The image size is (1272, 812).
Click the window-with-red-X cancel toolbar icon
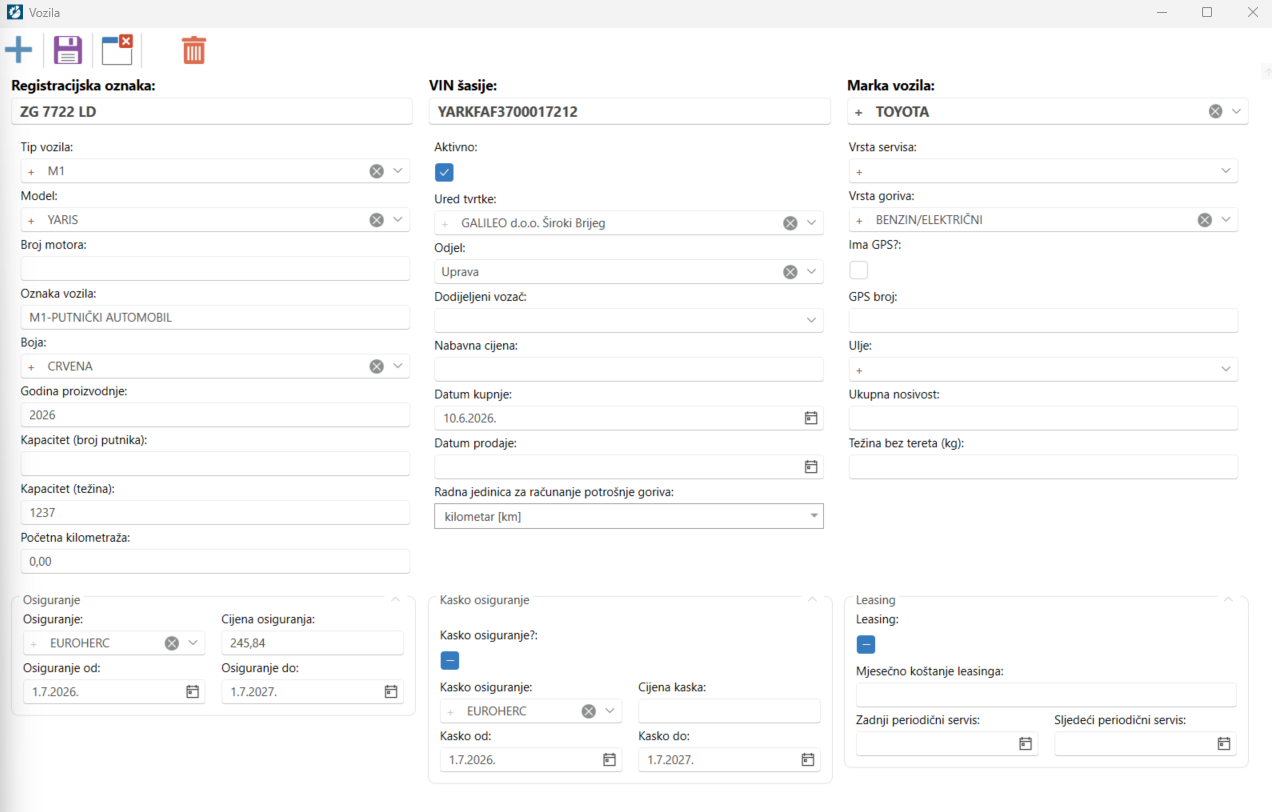(x=118, y=50)
